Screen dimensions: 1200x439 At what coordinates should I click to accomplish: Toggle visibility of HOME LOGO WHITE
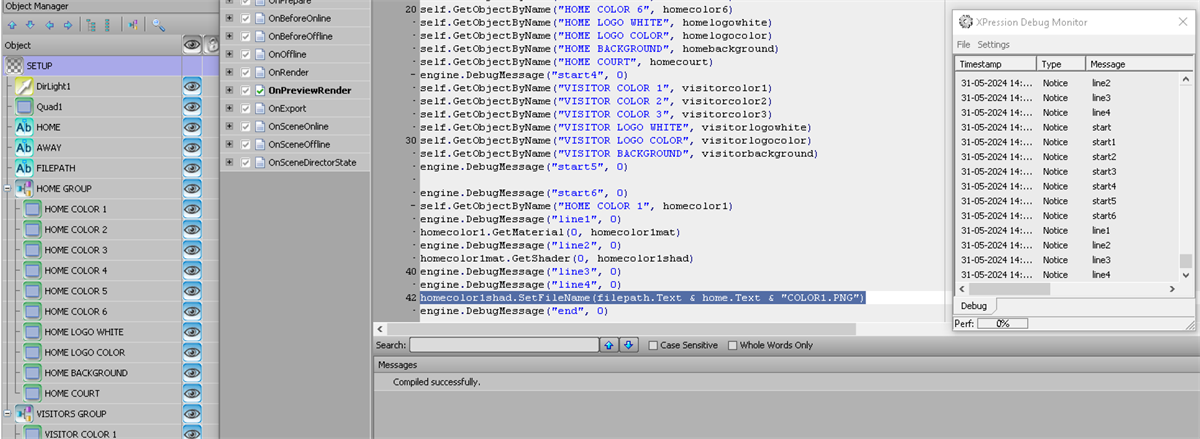tap(192, 331)
